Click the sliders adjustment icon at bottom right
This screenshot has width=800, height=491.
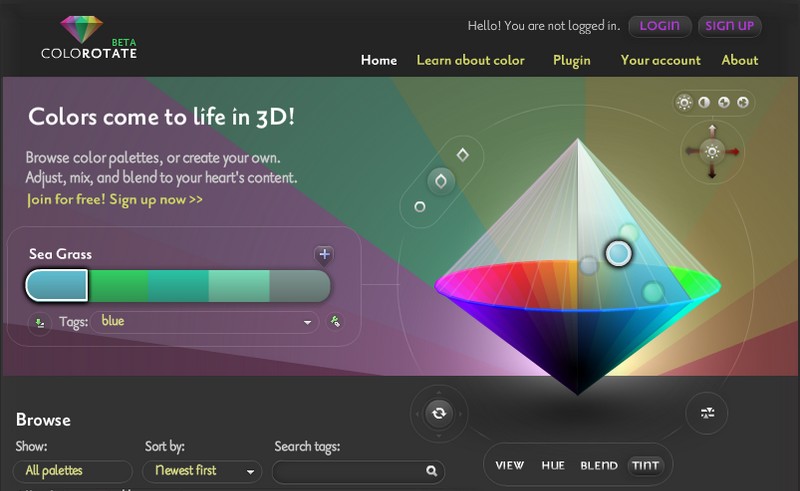point(706,413)
